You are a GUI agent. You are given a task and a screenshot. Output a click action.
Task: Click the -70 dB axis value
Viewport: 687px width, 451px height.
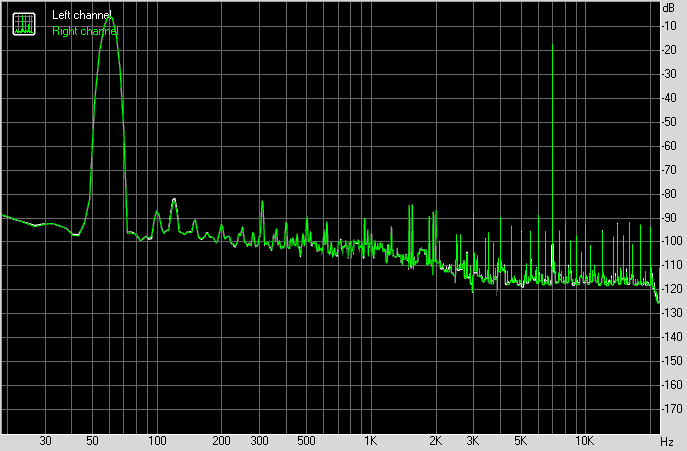point(669,170)
